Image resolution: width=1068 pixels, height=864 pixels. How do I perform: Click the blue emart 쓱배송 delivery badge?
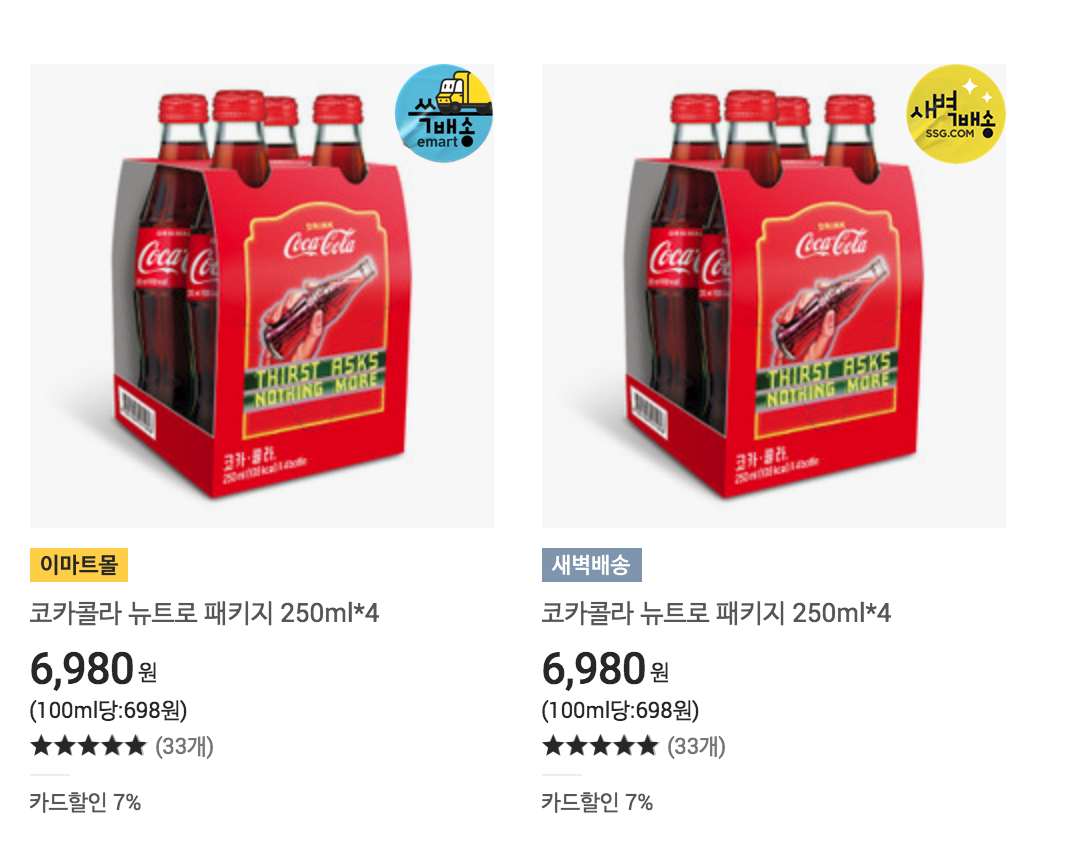point(444,113)
